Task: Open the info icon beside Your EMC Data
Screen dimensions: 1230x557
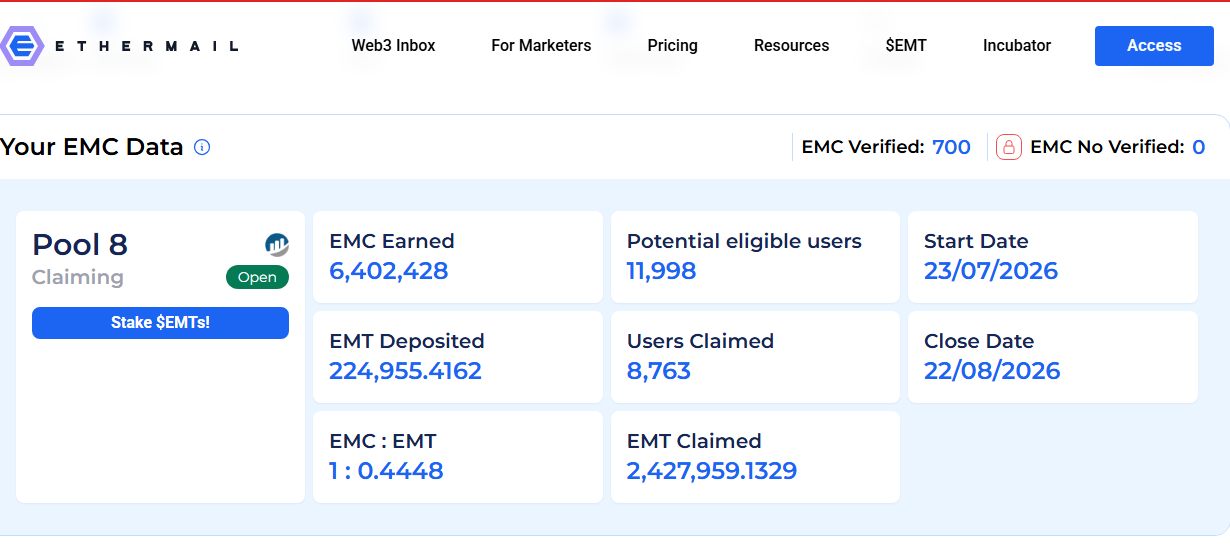Action: (202, 148)
